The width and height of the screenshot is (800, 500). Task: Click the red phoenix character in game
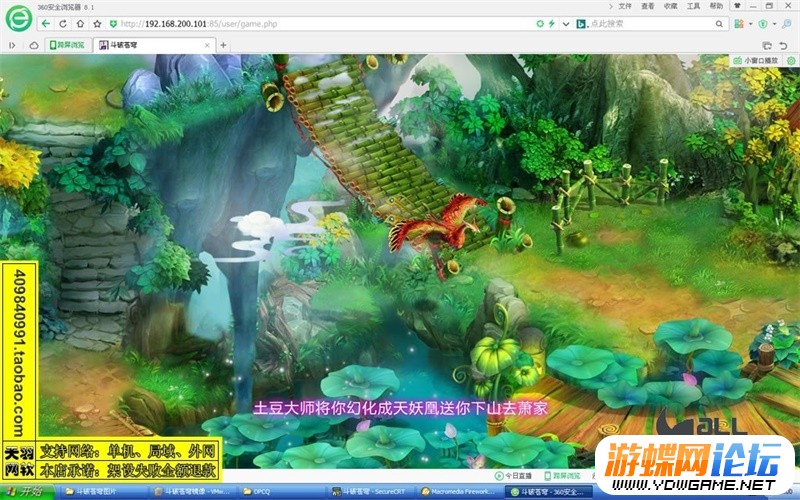click(x=434, y=230)
